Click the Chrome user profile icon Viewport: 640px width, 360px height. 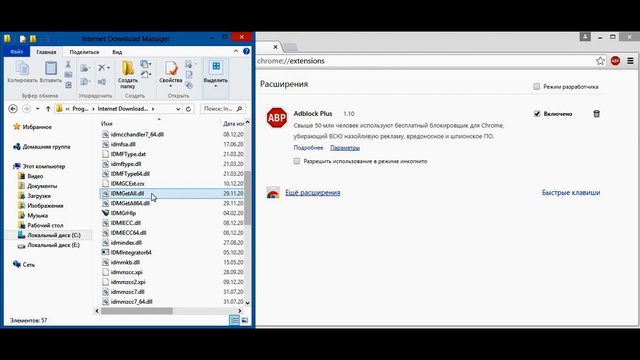(x=585, y=37)
